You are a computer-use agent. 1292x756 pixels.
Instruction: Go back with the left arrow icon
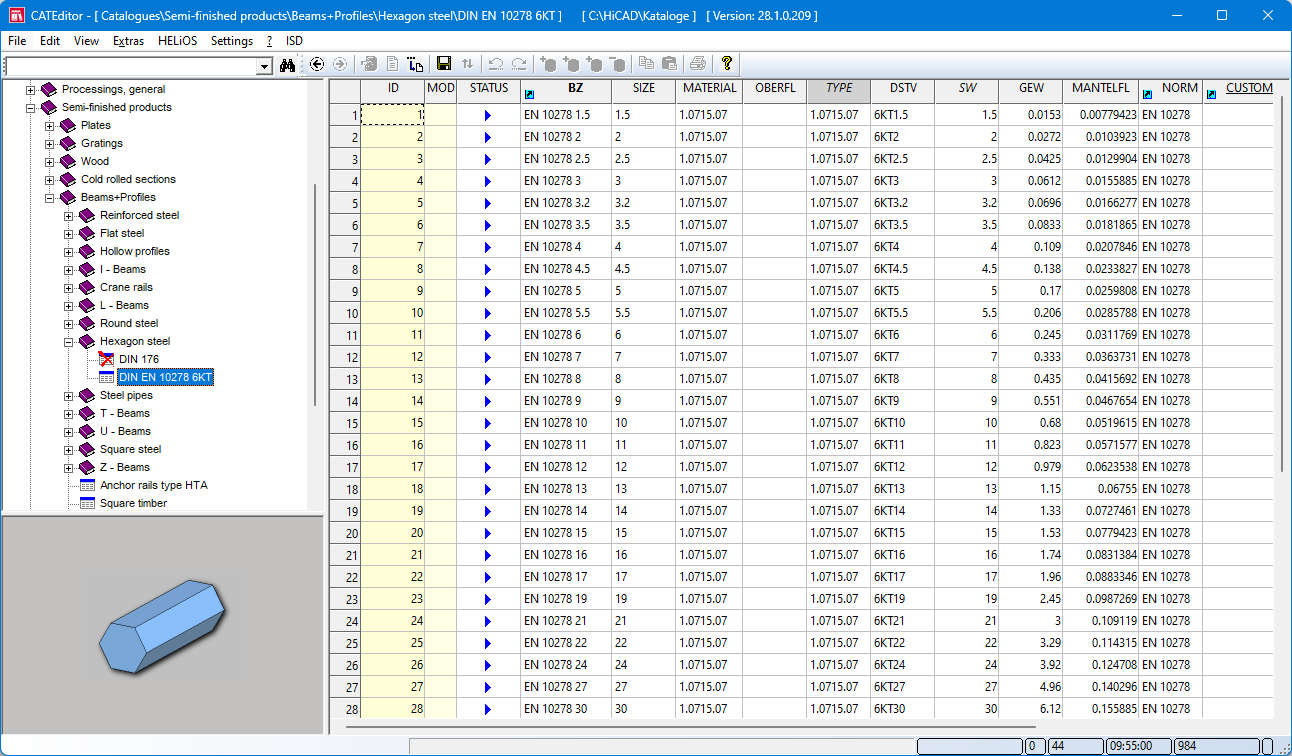click(318, 64)
